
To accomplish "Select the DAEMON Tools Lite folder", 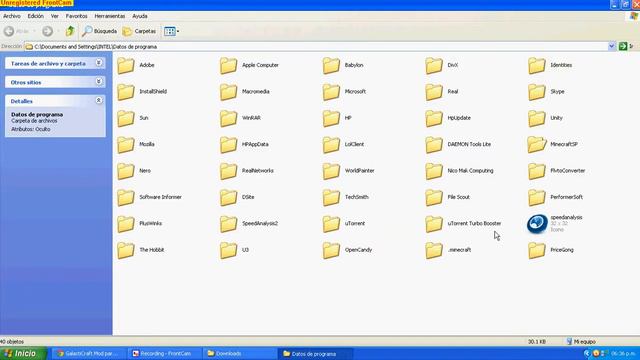I will (x=458, y=144).
